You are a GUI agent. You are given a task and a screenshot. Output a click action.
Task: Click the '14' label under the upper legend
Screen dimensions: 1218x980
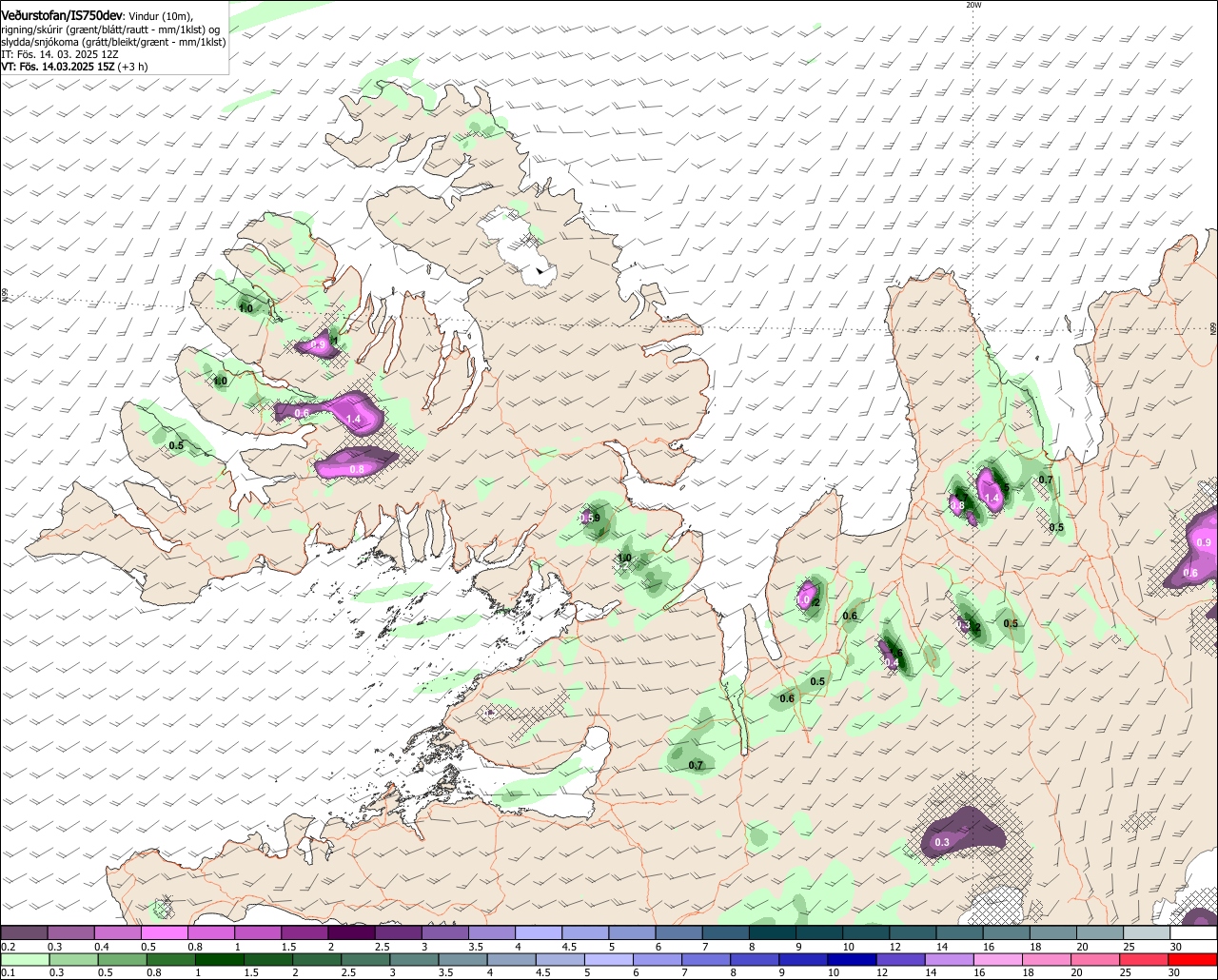(x=941, y=948)
